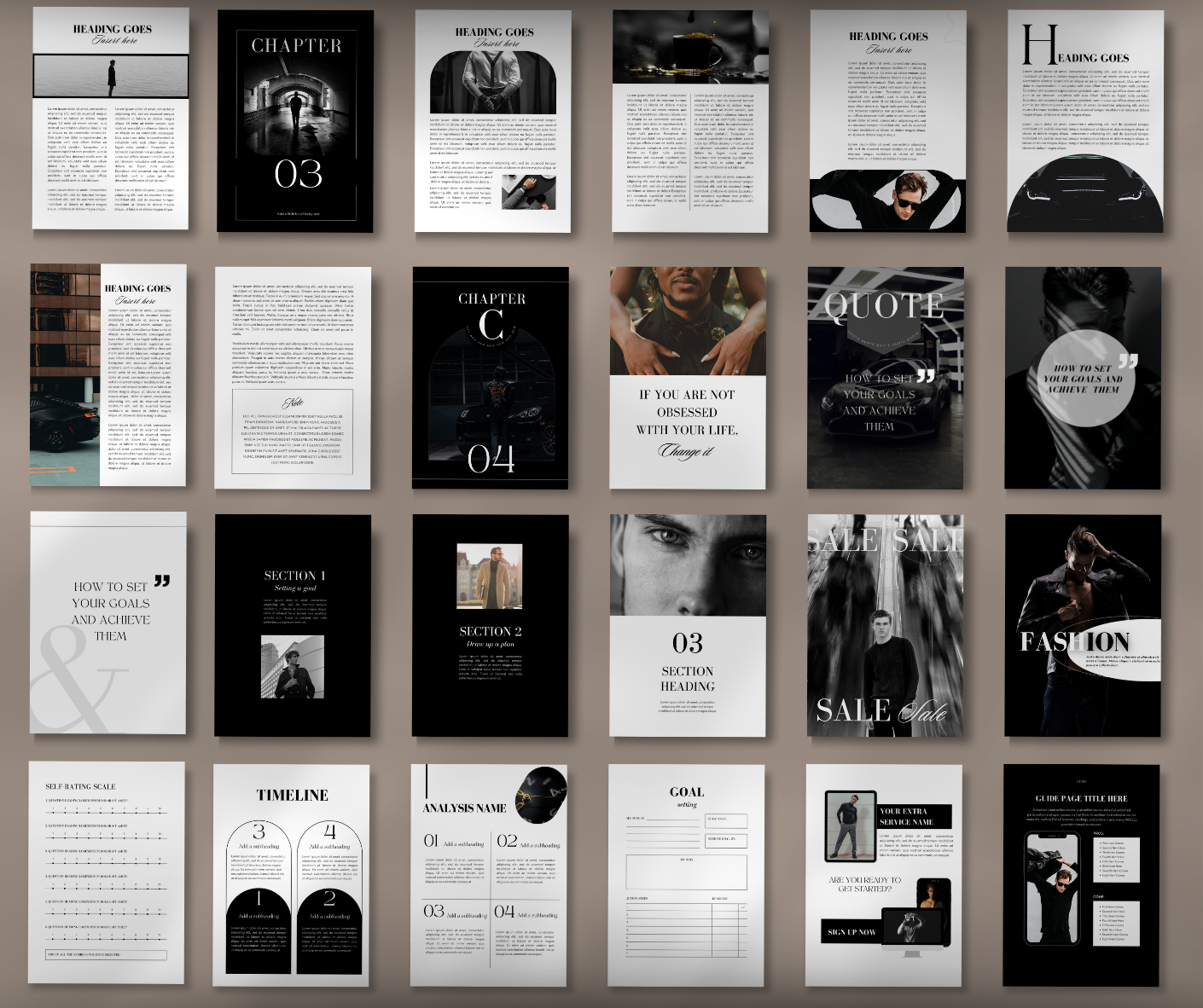Open the 'If you are not obsessed' page
The image size is (1203, 1008).
(688, 378)
